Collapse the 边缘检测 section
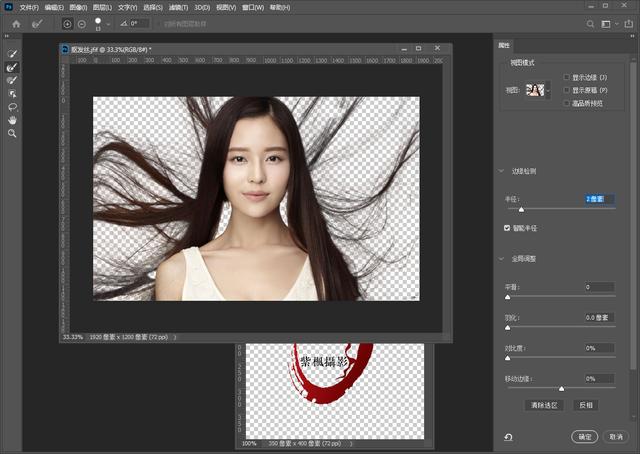This screenshot has width=640, height=454. 502,171
